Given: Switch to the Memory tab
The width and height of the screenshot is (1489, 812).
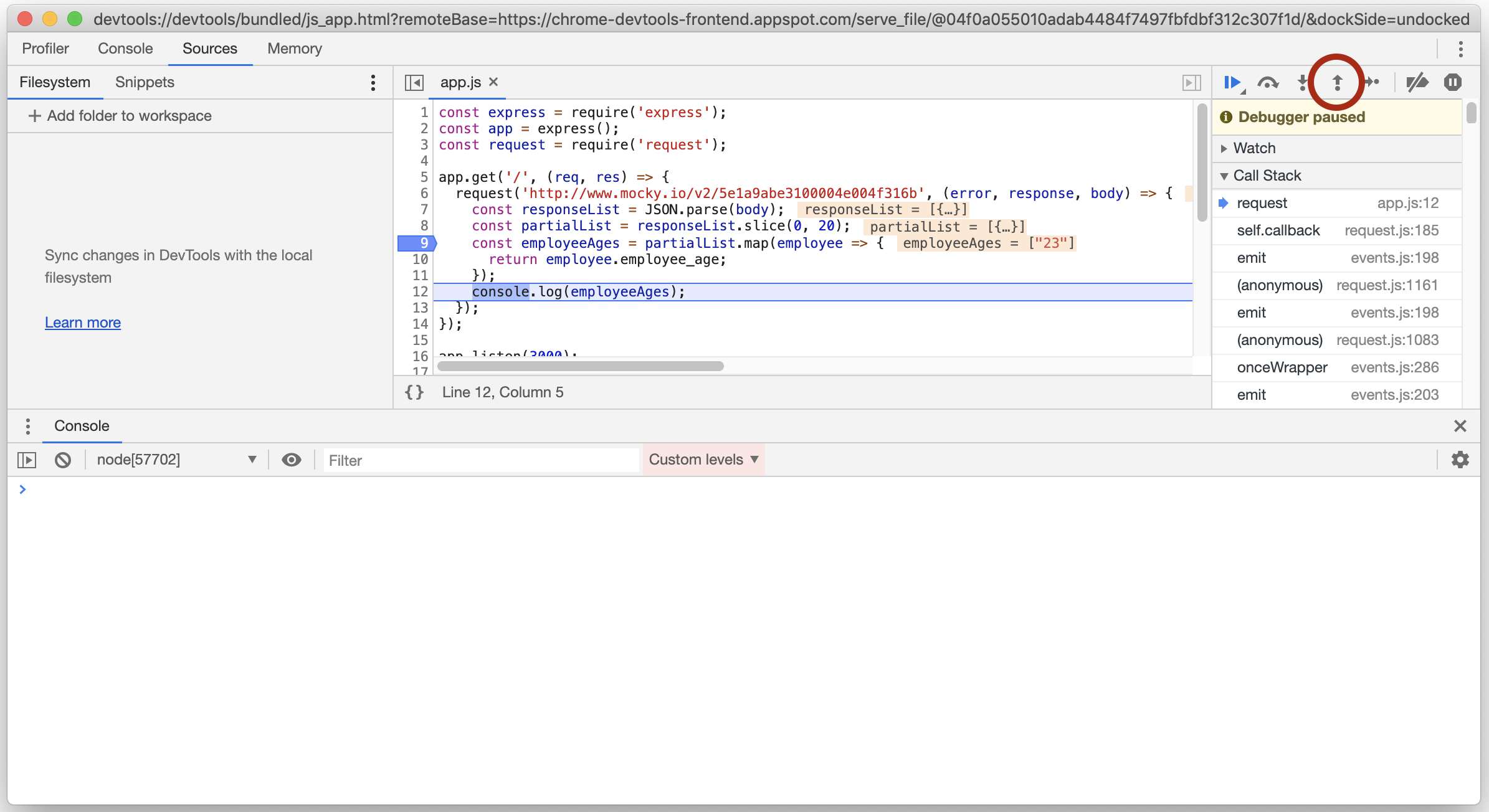Looking at the screenshot, I should pyautogui.click(x=294, y=48).
